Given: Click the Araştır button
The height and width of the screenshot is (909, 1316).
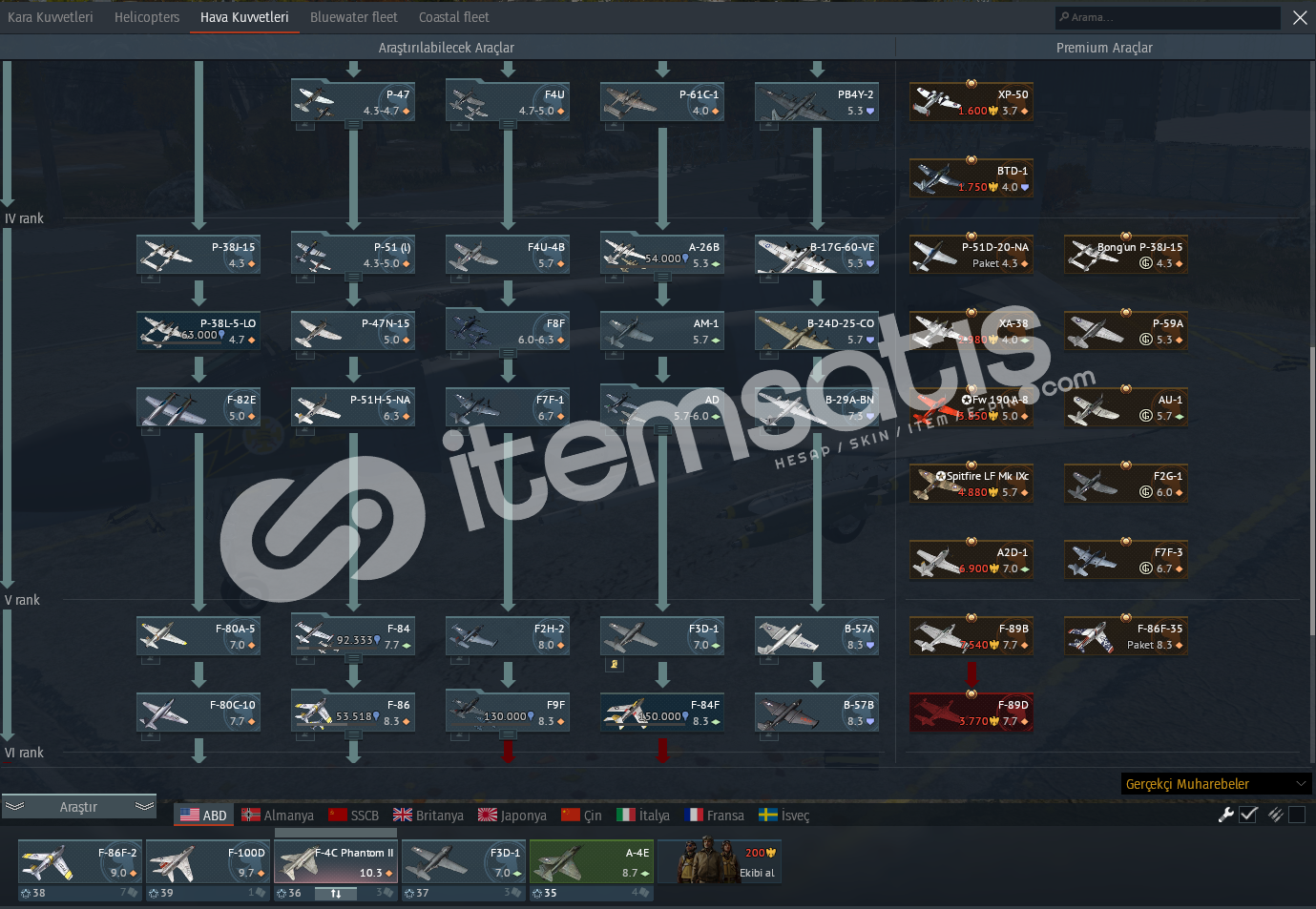Looking at the screenshot, I should (79, 807).
